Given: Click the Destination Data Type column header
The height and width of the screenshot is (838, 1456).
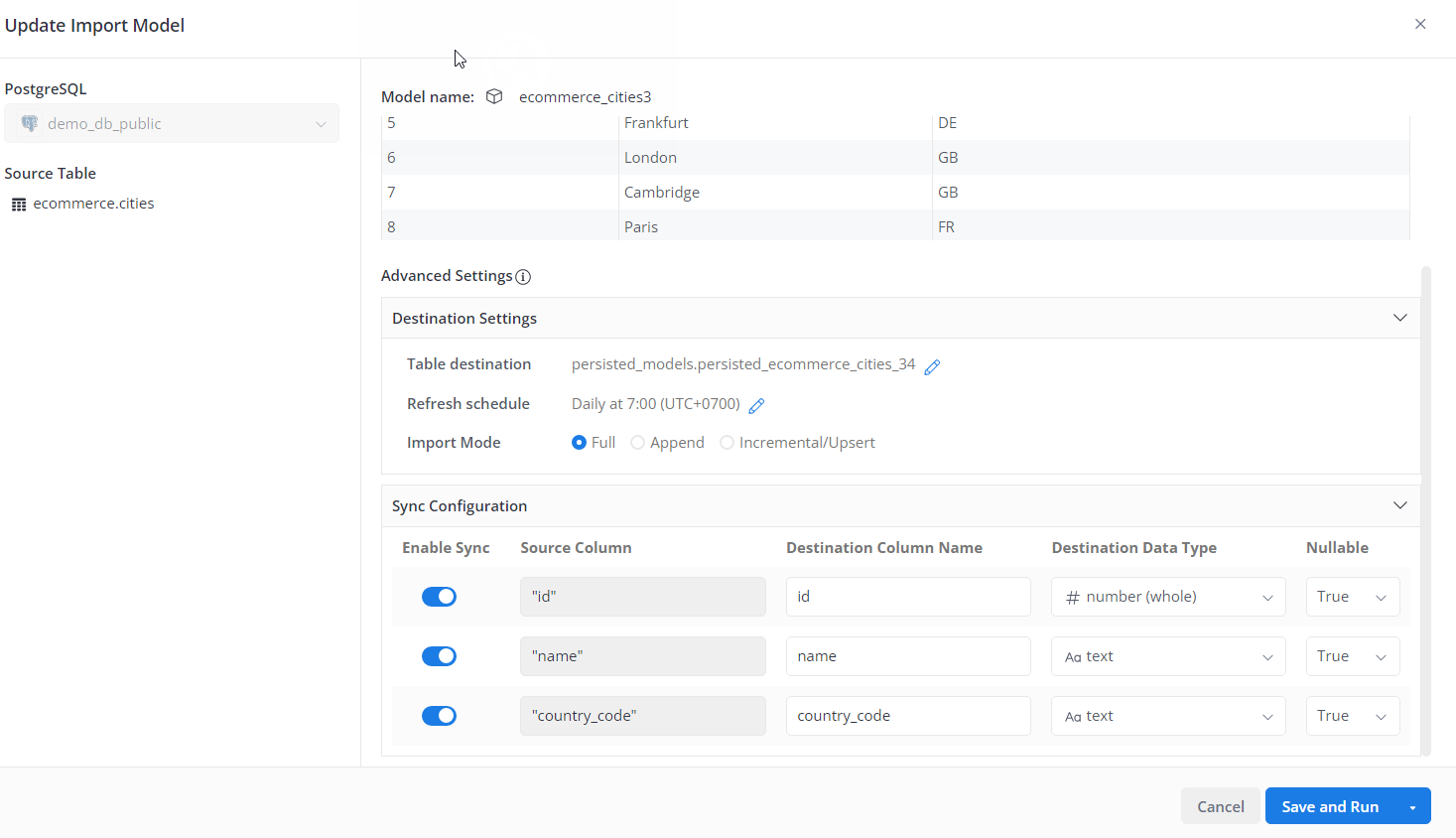Looking at the screenshot, I should point(1133,548).
